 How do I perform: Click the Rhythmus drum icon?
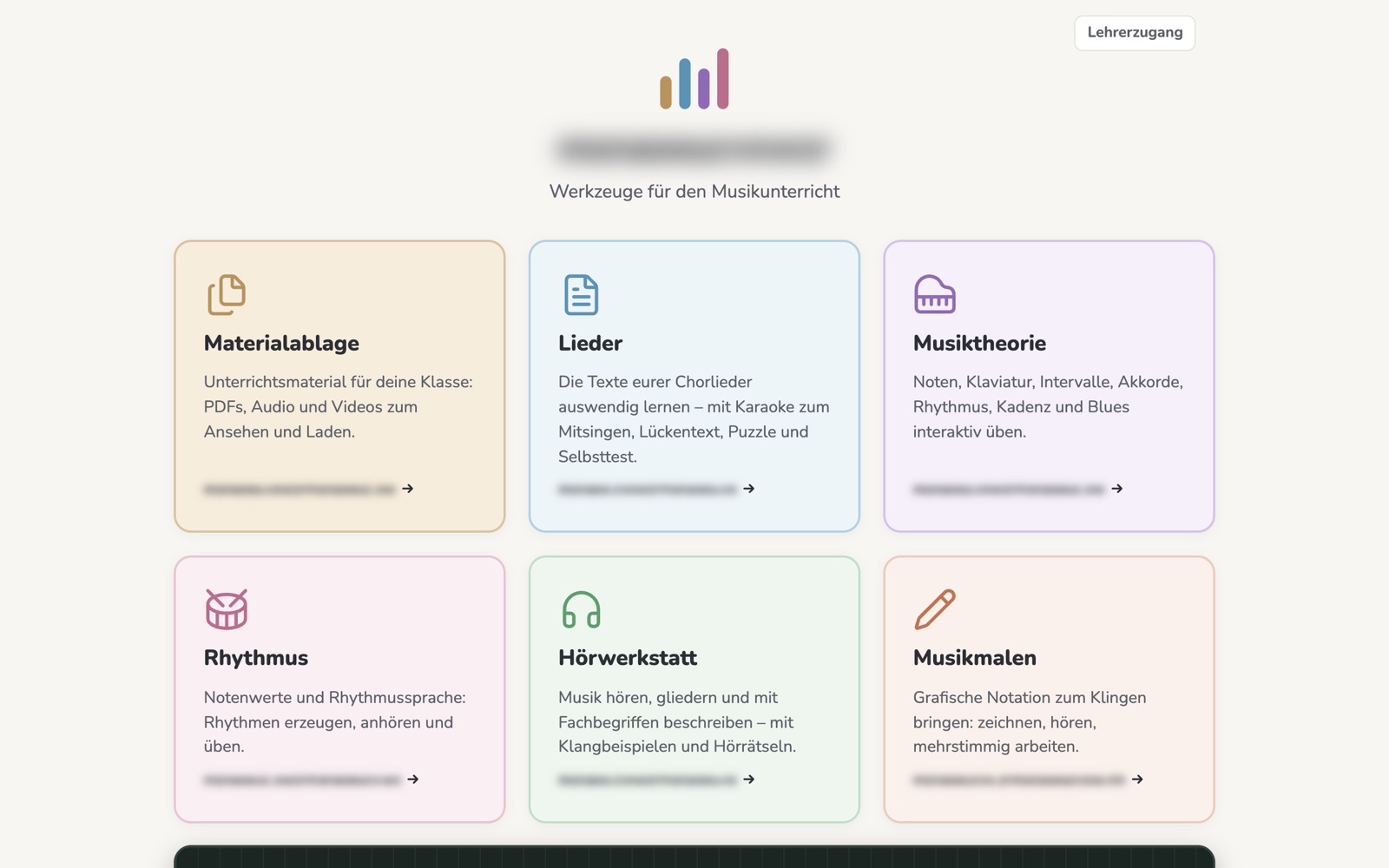pos(227,609)
